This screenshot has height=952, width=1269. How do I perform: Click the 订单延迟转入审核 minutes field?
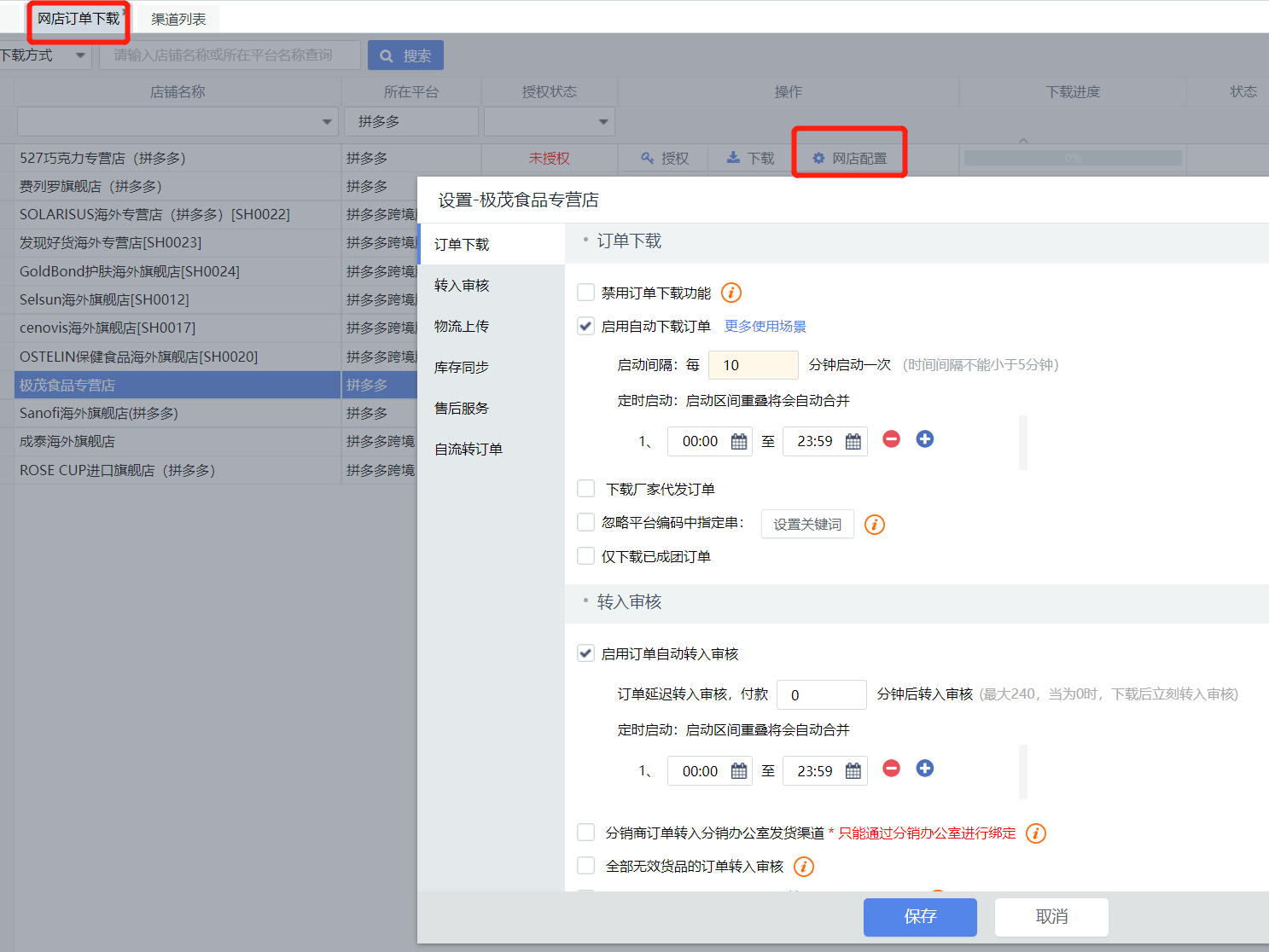[822, 694]
